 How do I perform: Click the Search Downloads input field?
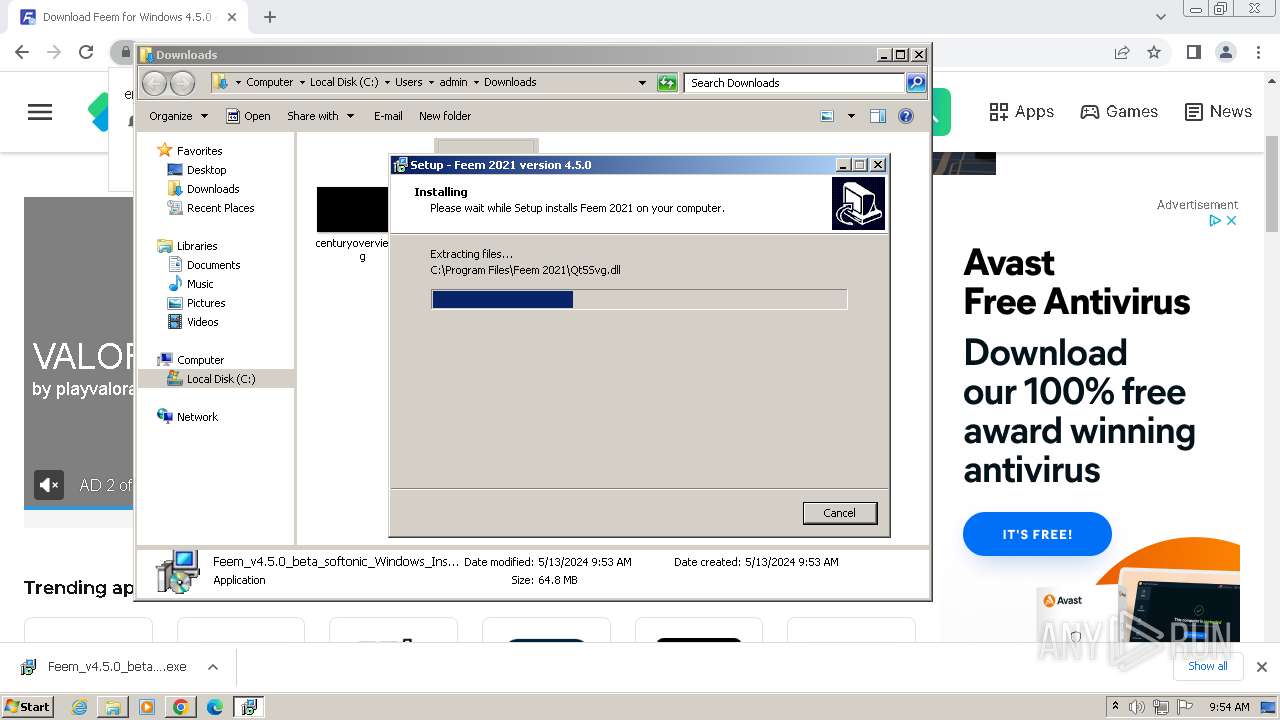coord(795,83)
